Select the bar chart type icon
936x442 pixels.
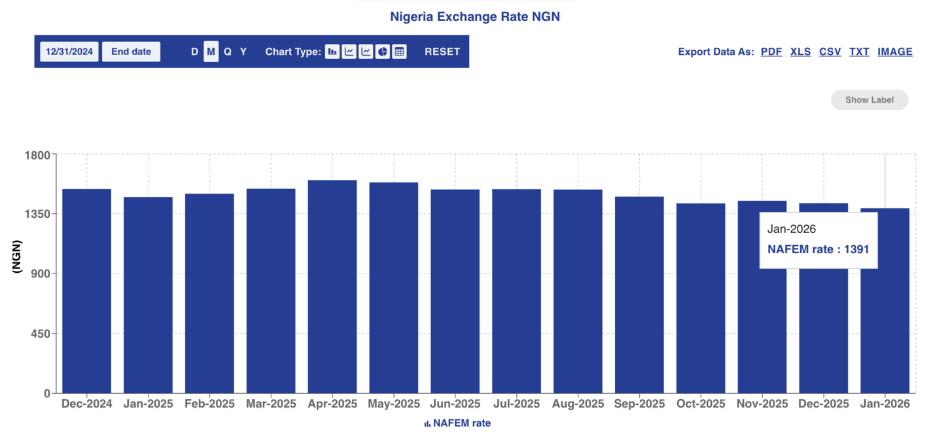332,52
